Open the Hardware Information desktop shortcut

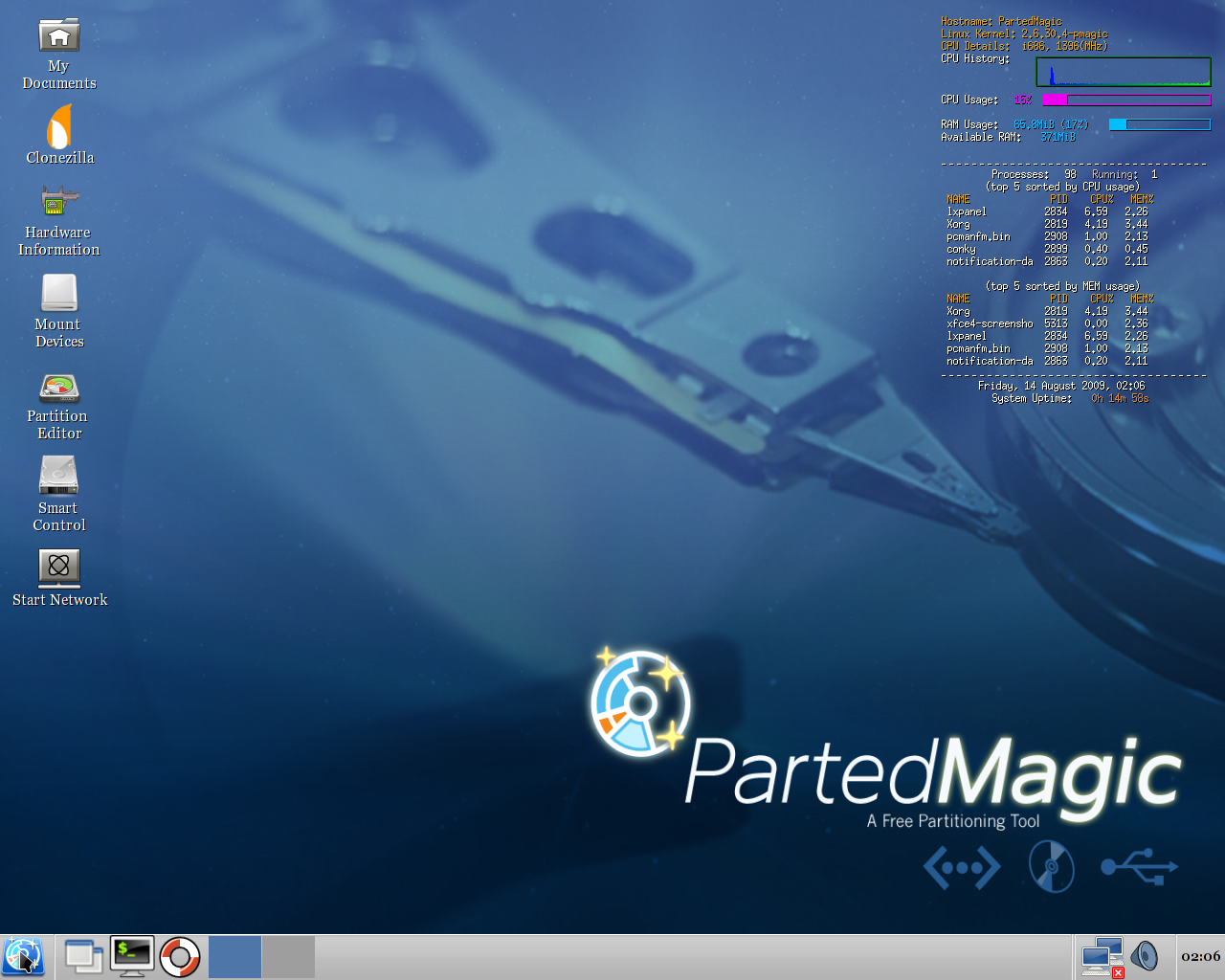pyautogui.click(x=59, y=221)
